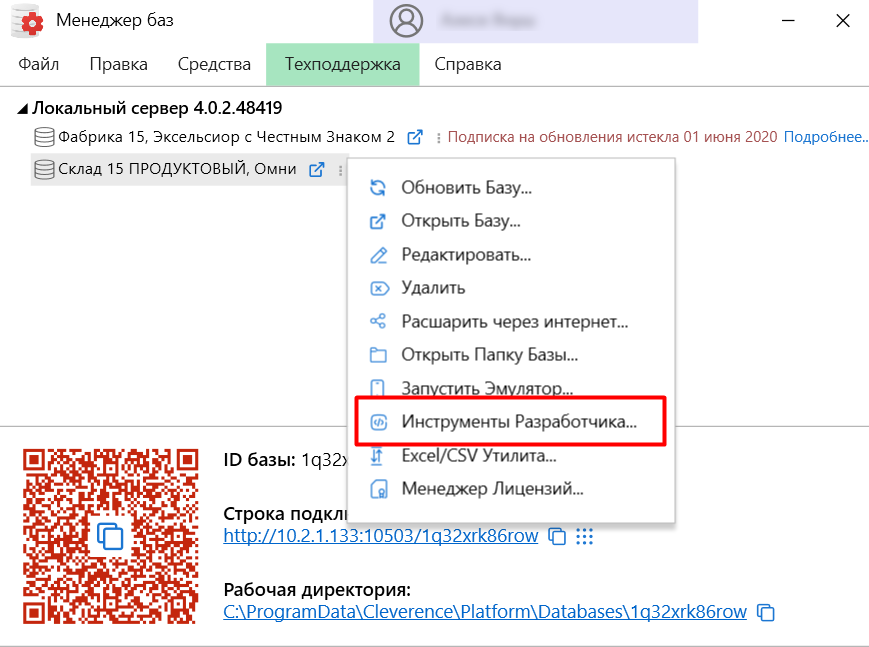
Task: Click the QR grid icon beside the URL
Action: tap(585, 537)
